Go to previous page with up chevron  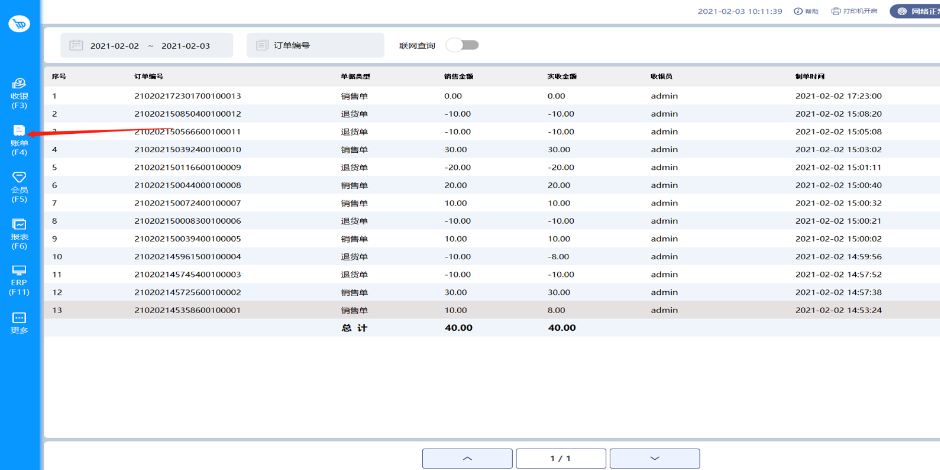467,458
